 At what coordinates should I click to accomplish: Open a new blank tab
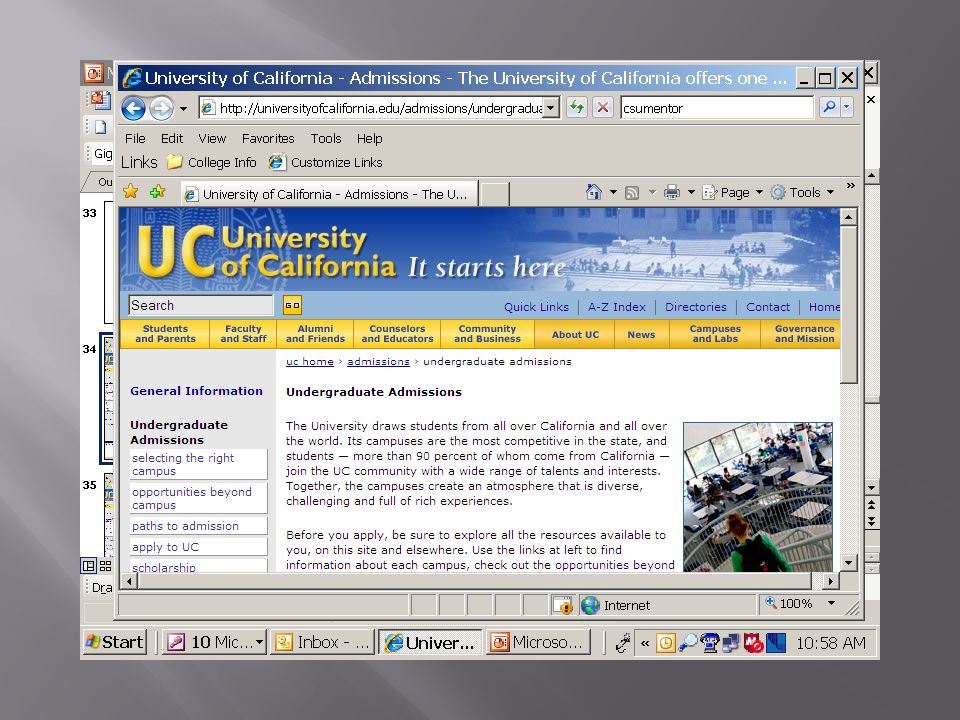point(494,195)
